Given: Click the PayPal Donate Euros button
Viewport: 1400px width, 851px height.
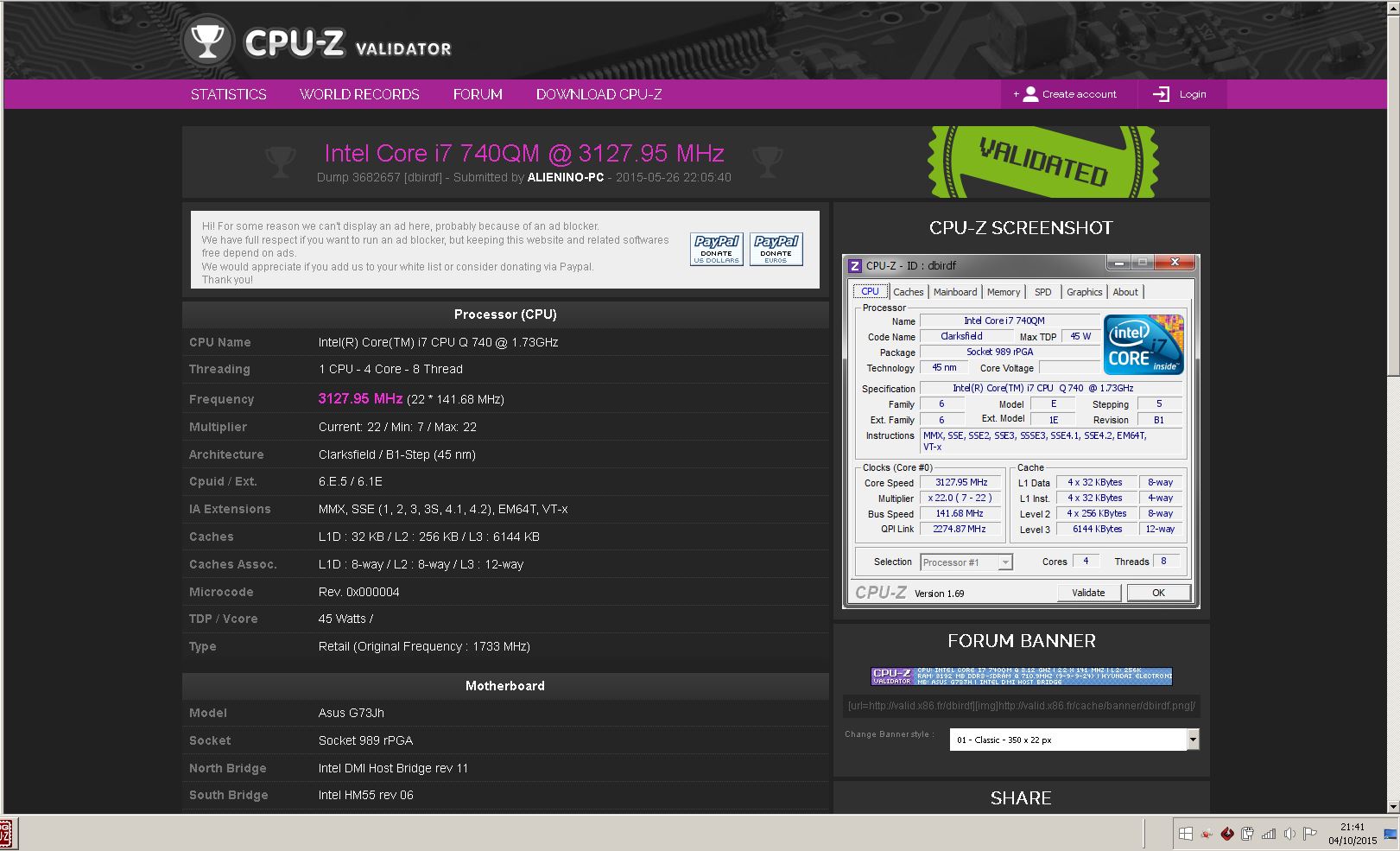Looking at the screenshot, I should [x=776, y=249].
